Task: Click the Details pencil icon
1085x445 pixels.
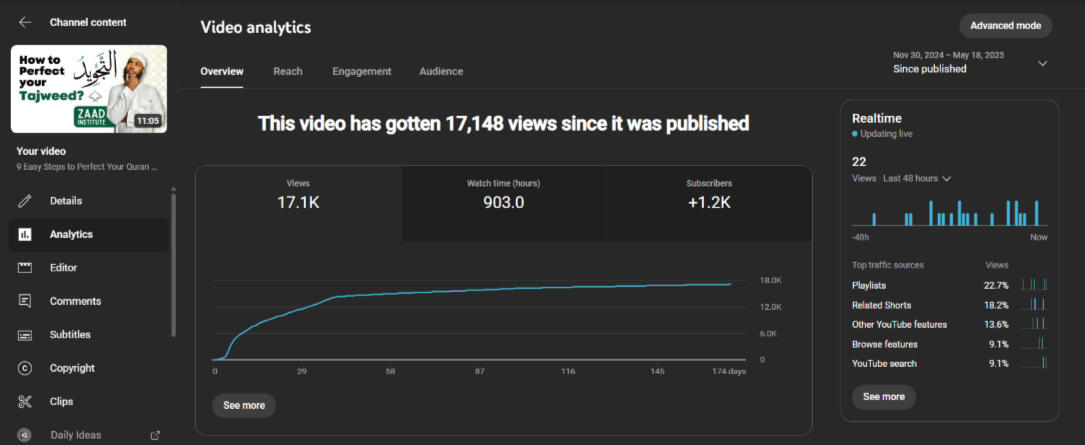Action: pyautogui.click(x=25, y=201)
